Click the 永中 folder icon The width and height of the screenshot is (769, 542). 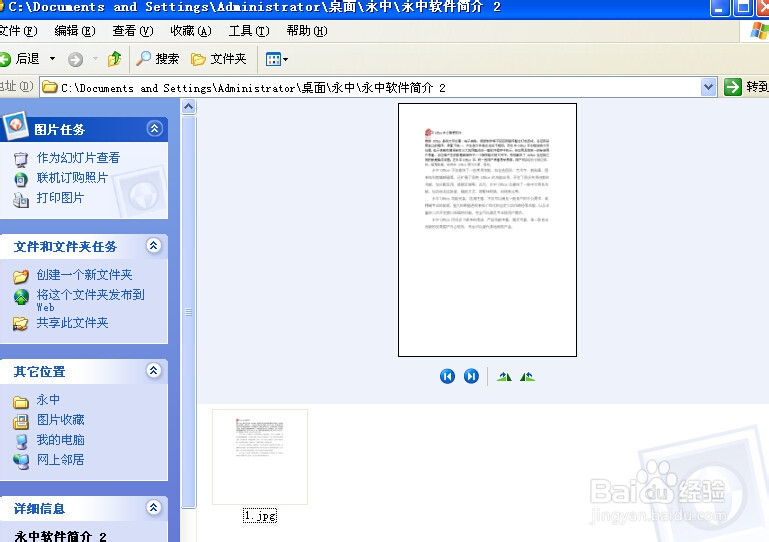[21, 402]
